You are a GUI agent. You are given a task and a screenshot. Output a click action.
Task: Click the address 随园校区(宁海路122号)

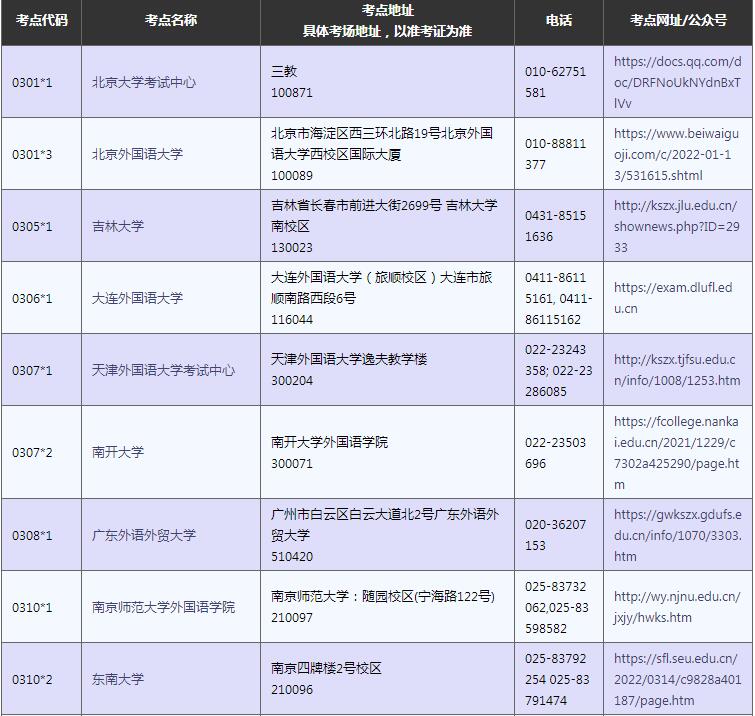[429, 597]
